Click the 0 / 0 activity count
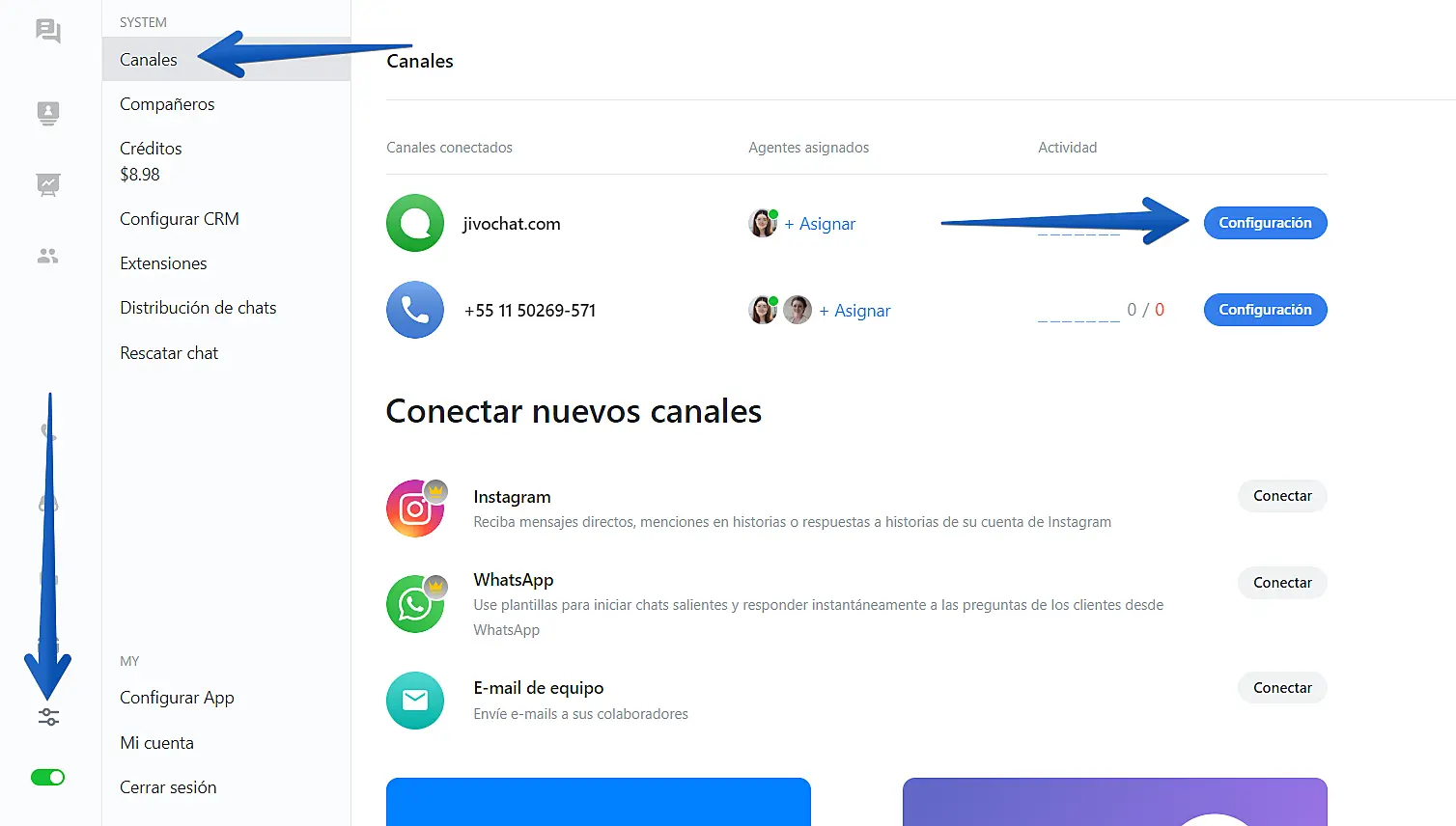The image size is (1456, 826). 1145,310
